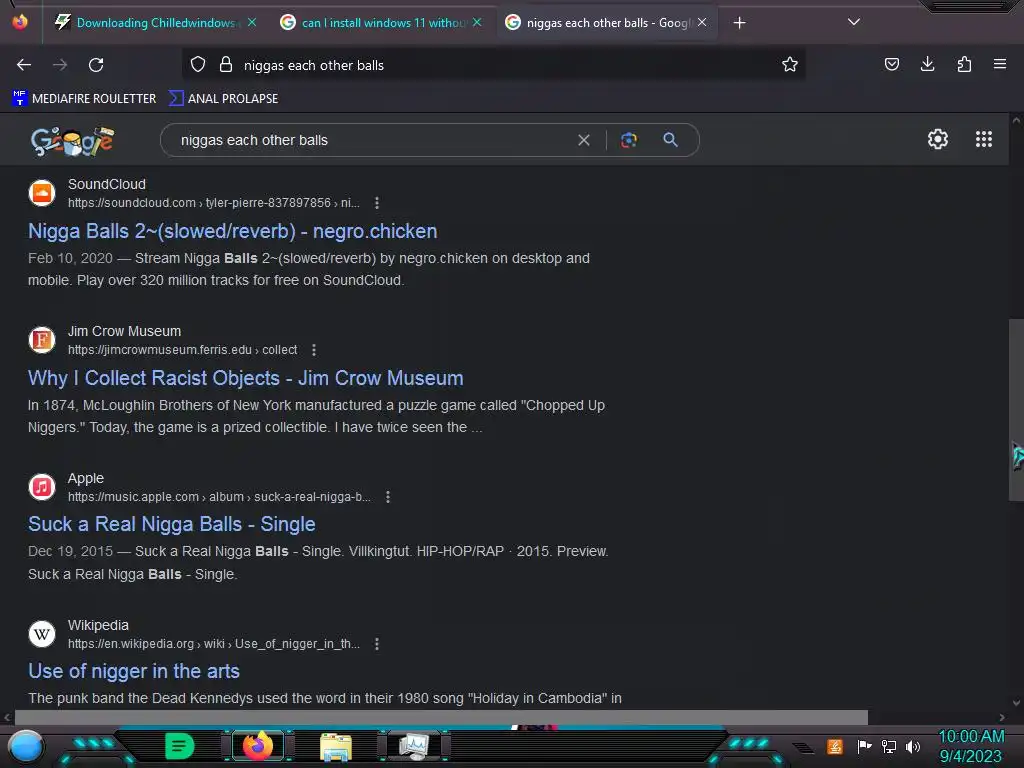The height and width of the screenshot is (768, 1024).
Task: Open the Wikipedia result title link
Action: [x=134, y=671]
